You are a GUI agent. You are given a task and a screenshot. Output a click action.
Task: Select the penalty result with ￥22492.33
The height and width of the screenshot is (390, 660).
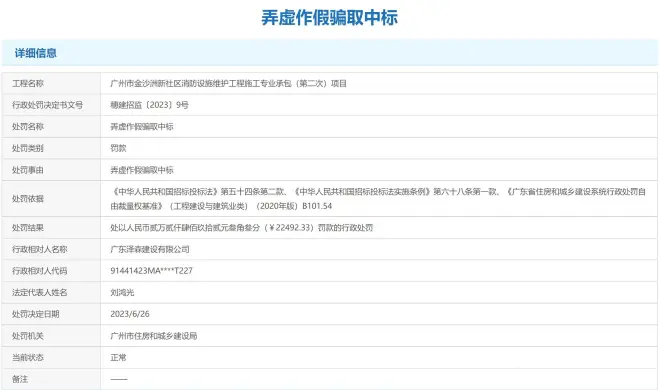coord(242,228)
